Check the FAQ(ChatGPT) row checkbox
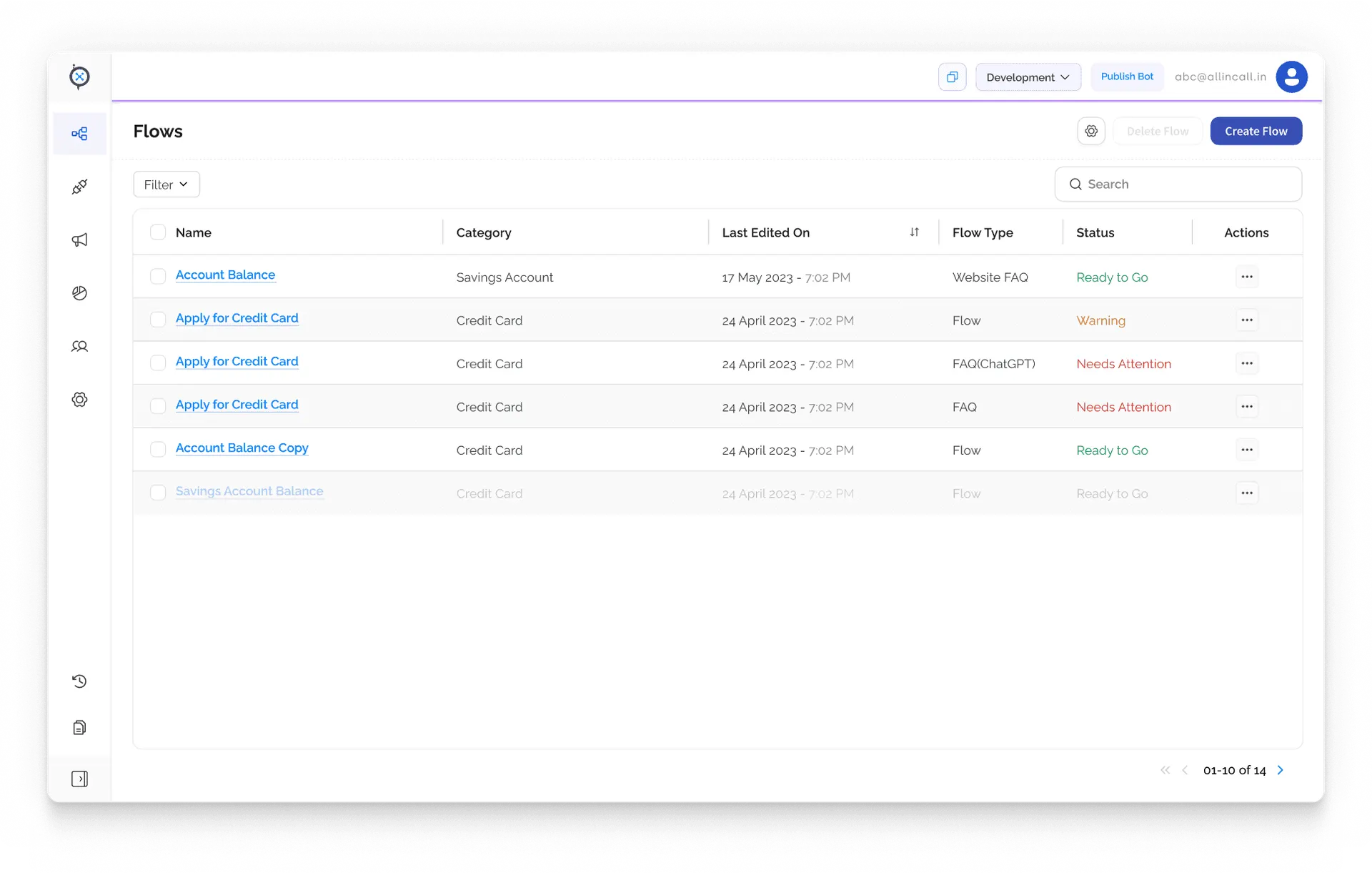Viewport: 1372px width, 873px height. (x=158, y=363)
